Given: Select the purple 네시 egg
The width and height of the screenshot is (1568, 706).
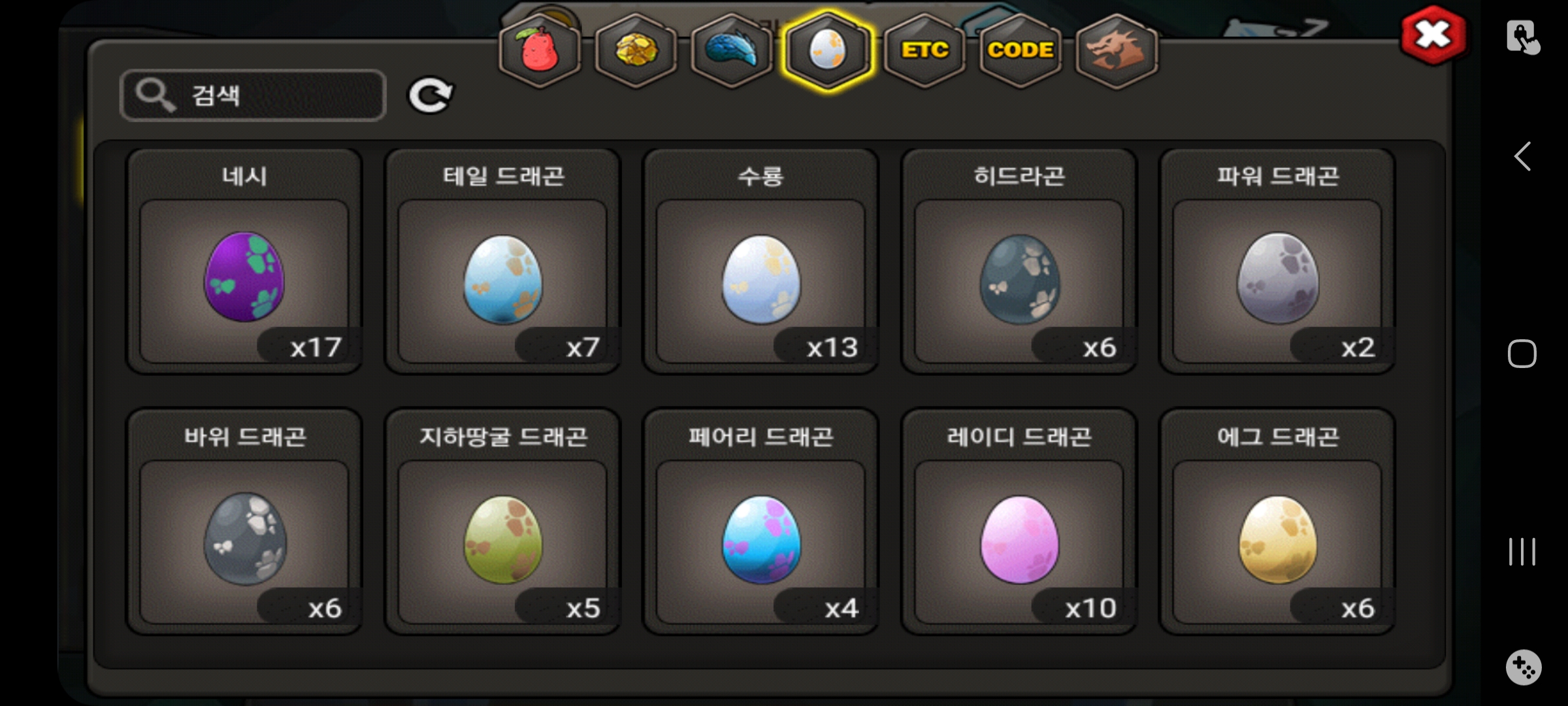Looking at the screenshot, I should [x=244, y=261].
